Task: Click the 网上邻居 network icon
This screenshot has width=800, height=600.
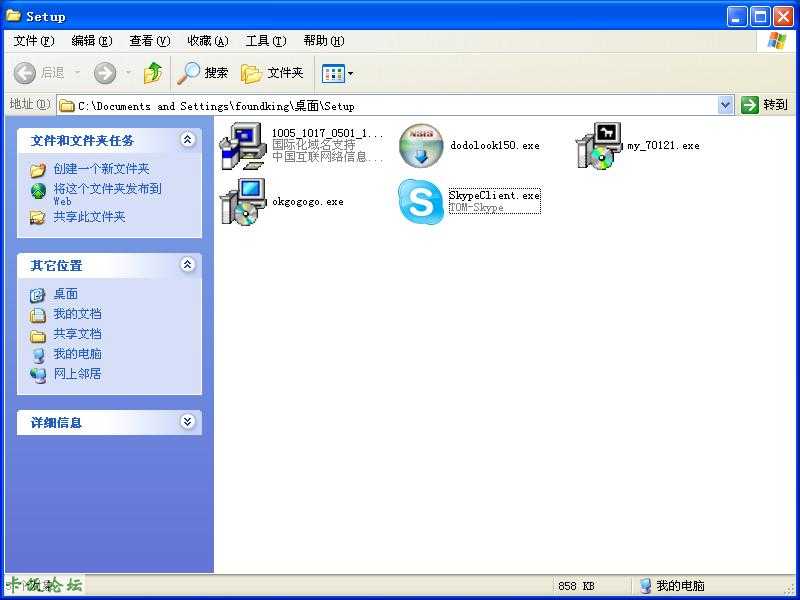Action: [x=38, y=375]
